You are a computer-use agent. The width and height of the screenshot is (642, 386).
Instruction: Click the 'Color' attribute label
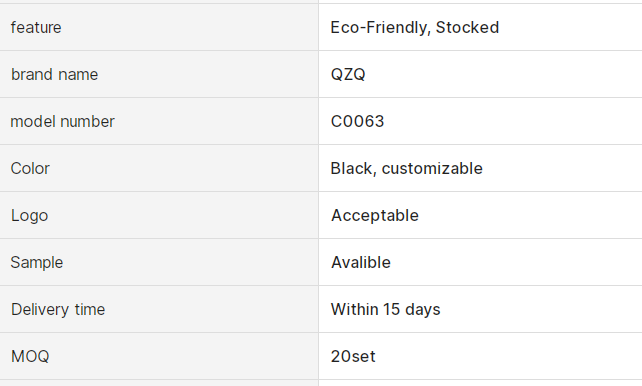point(30,169)
